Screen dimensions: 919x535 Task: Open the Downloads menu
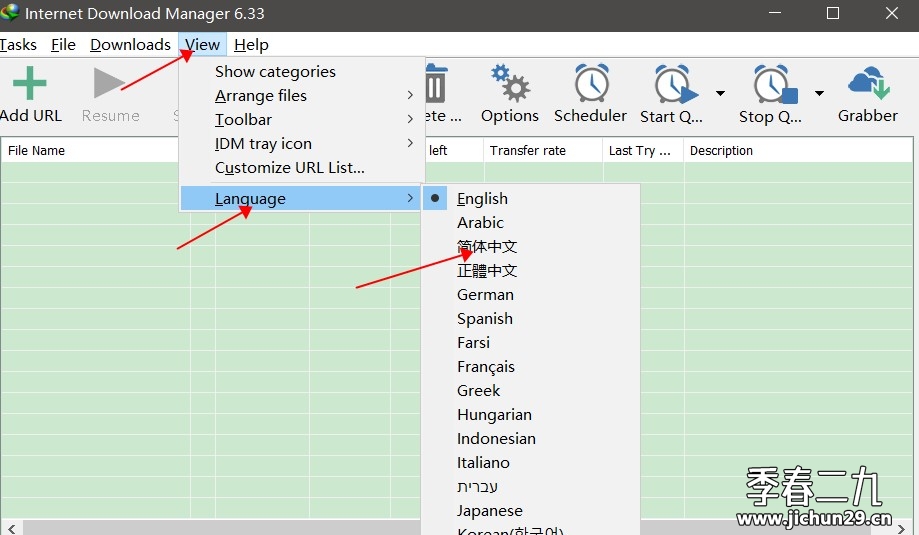pos(130,45)
